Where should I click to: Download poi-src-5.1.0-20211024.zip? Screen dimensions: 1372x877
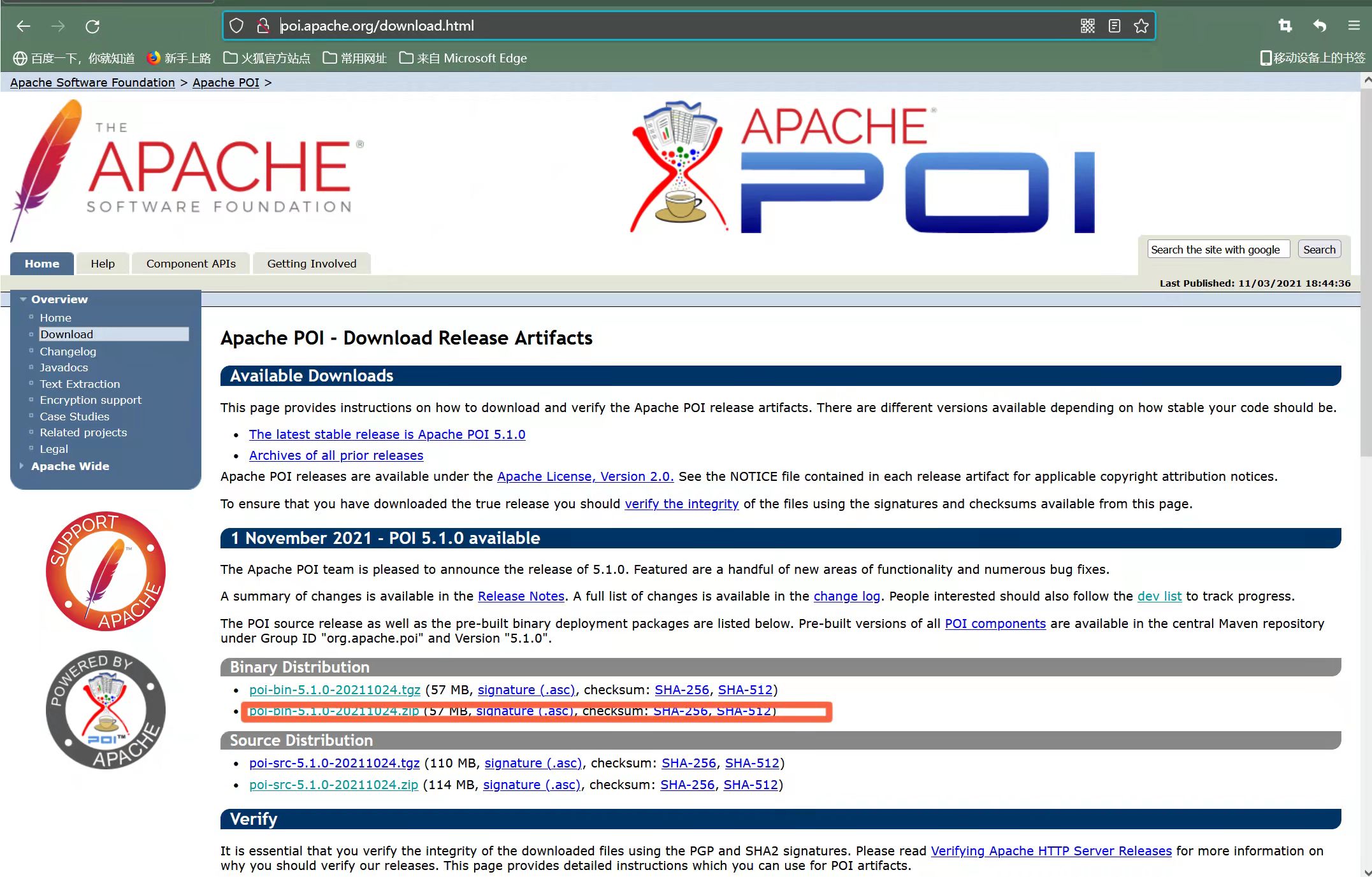[333, 785]
